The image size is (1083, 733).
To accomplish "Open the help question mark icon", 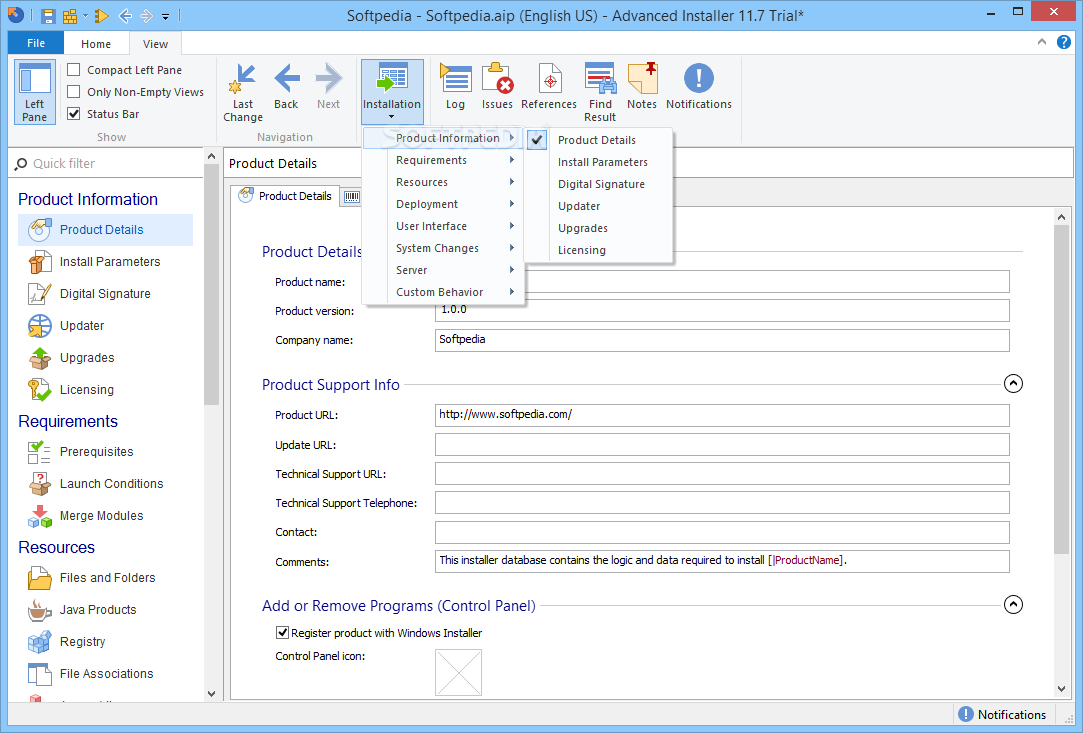I will tap(1064, 42).
